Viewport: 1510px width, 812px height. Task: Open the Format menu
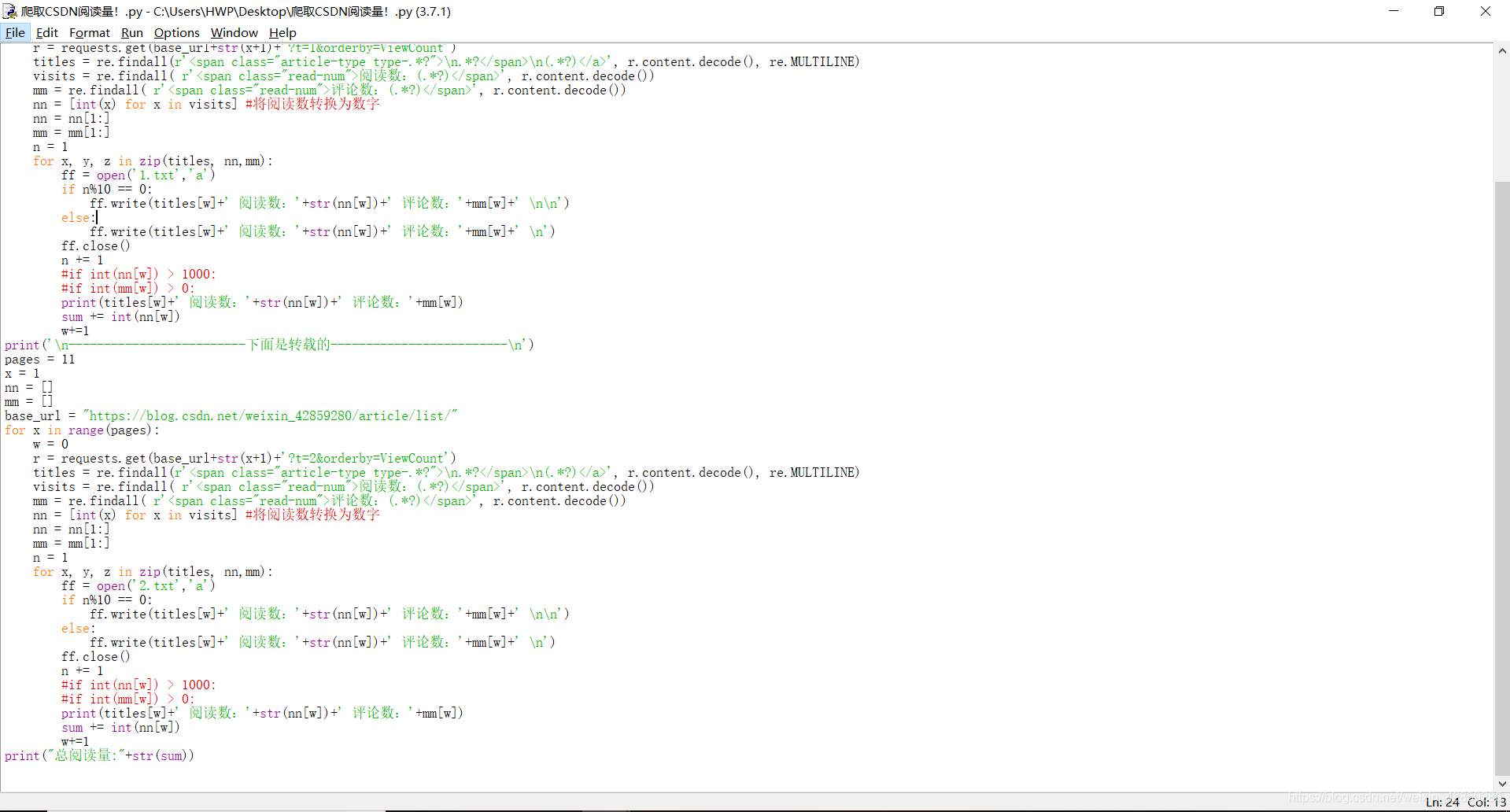click(x=90, y=32)
